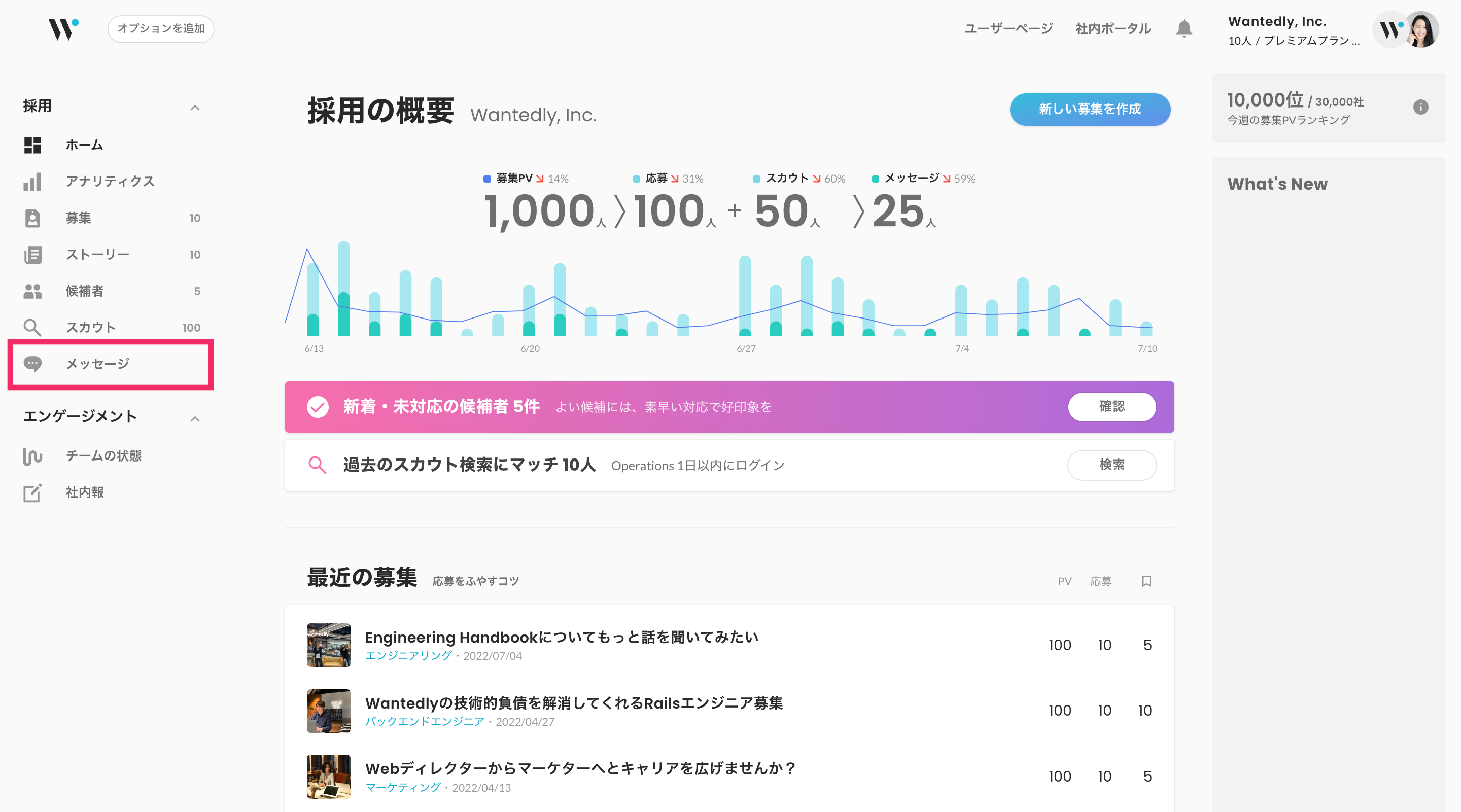Click the 募集 badge icon in sidebar

pyautogui.click(x=32, y=218)
